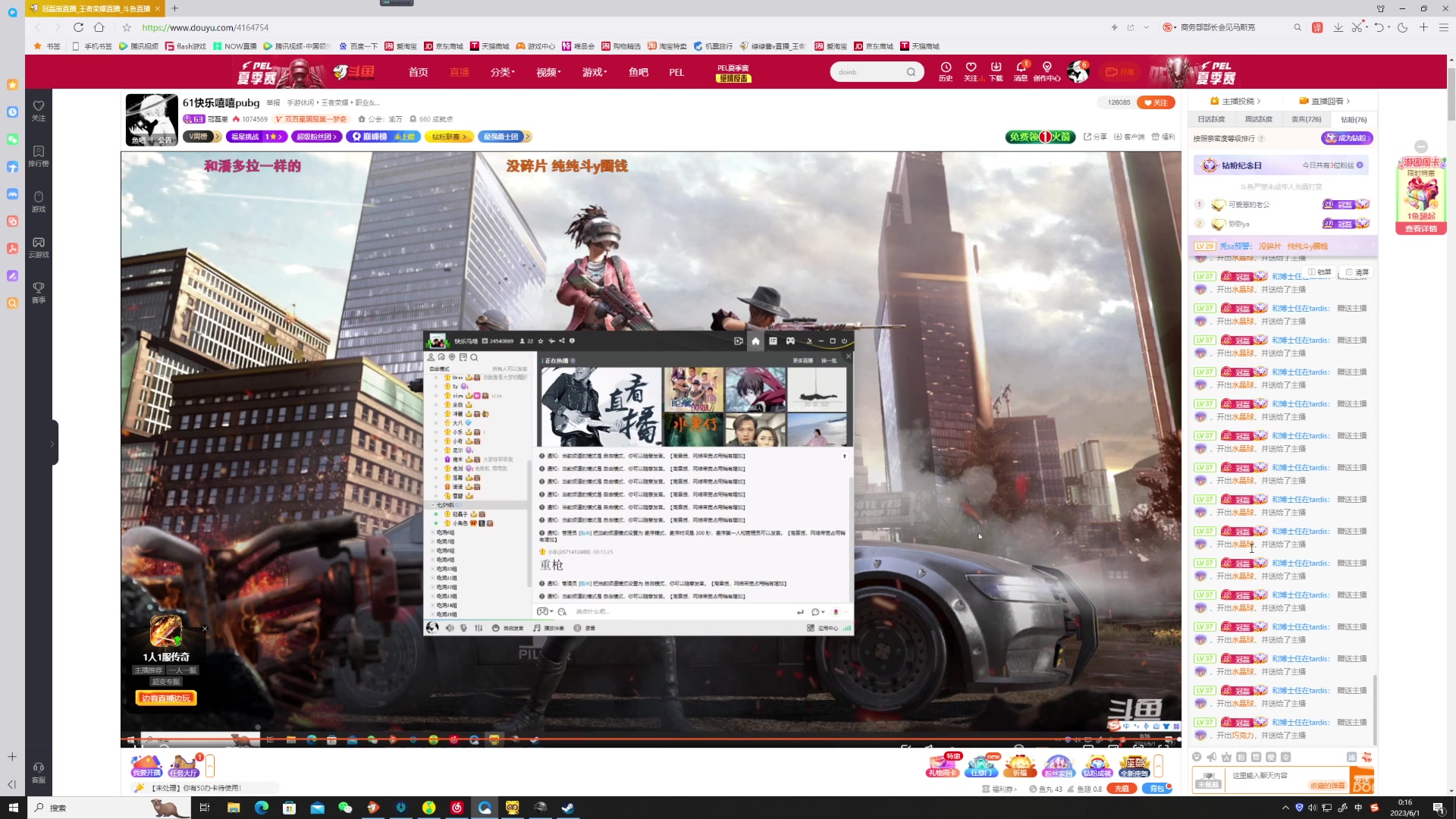This screenshot has height=819, width=1456.
Task: Open the 祈福 blessing gift icon
Action: click(x=1020, y=766)
